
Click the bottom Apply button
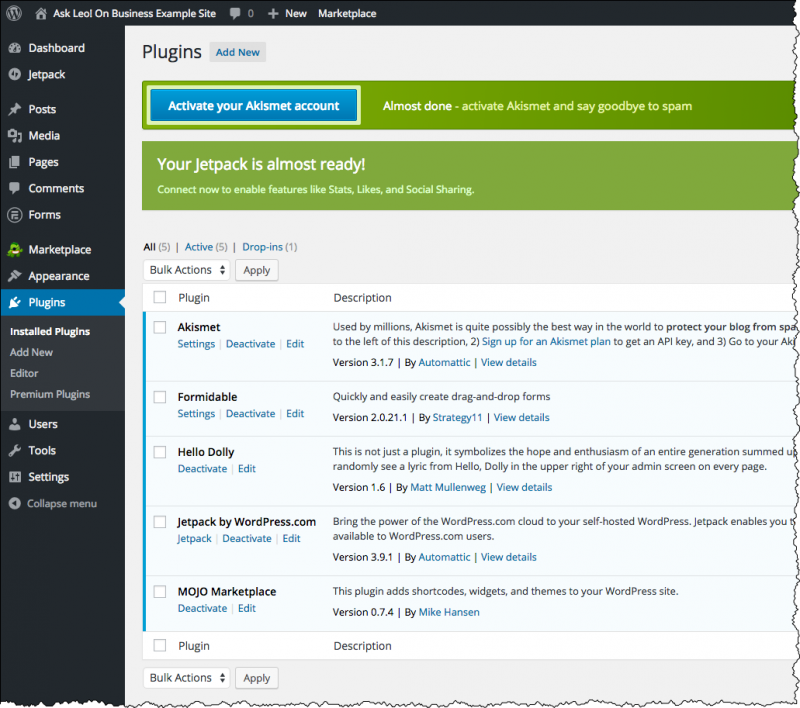click(x=257, y=678)
